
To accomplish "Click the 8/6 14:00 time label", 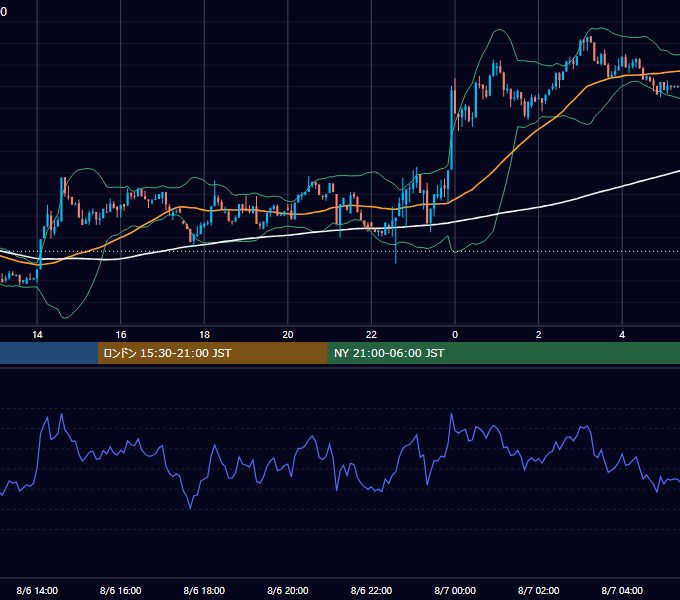I will point(37,590).
